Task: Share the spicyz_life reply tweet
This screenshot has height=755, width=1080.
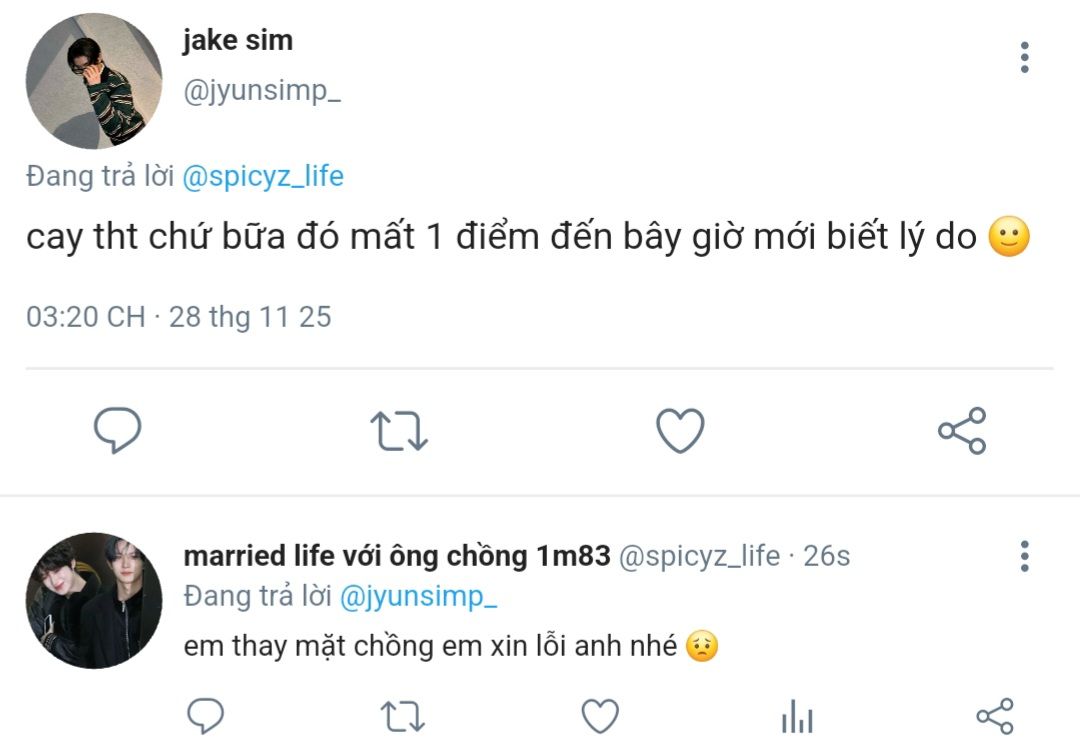Action: coord(994,716)
